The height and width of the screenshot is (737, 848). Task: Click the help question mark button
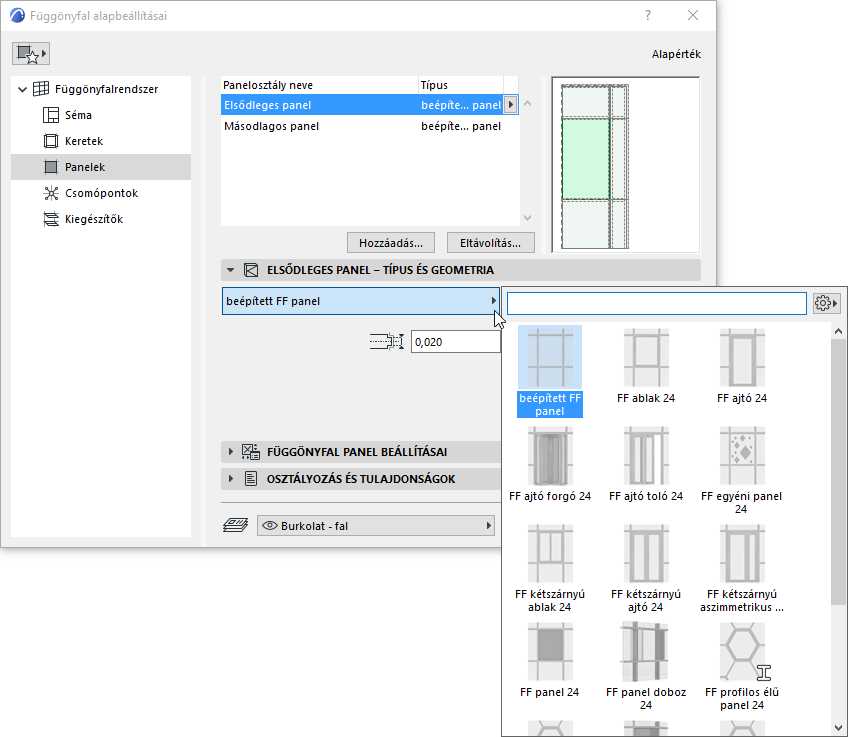(x=647, y=15)
